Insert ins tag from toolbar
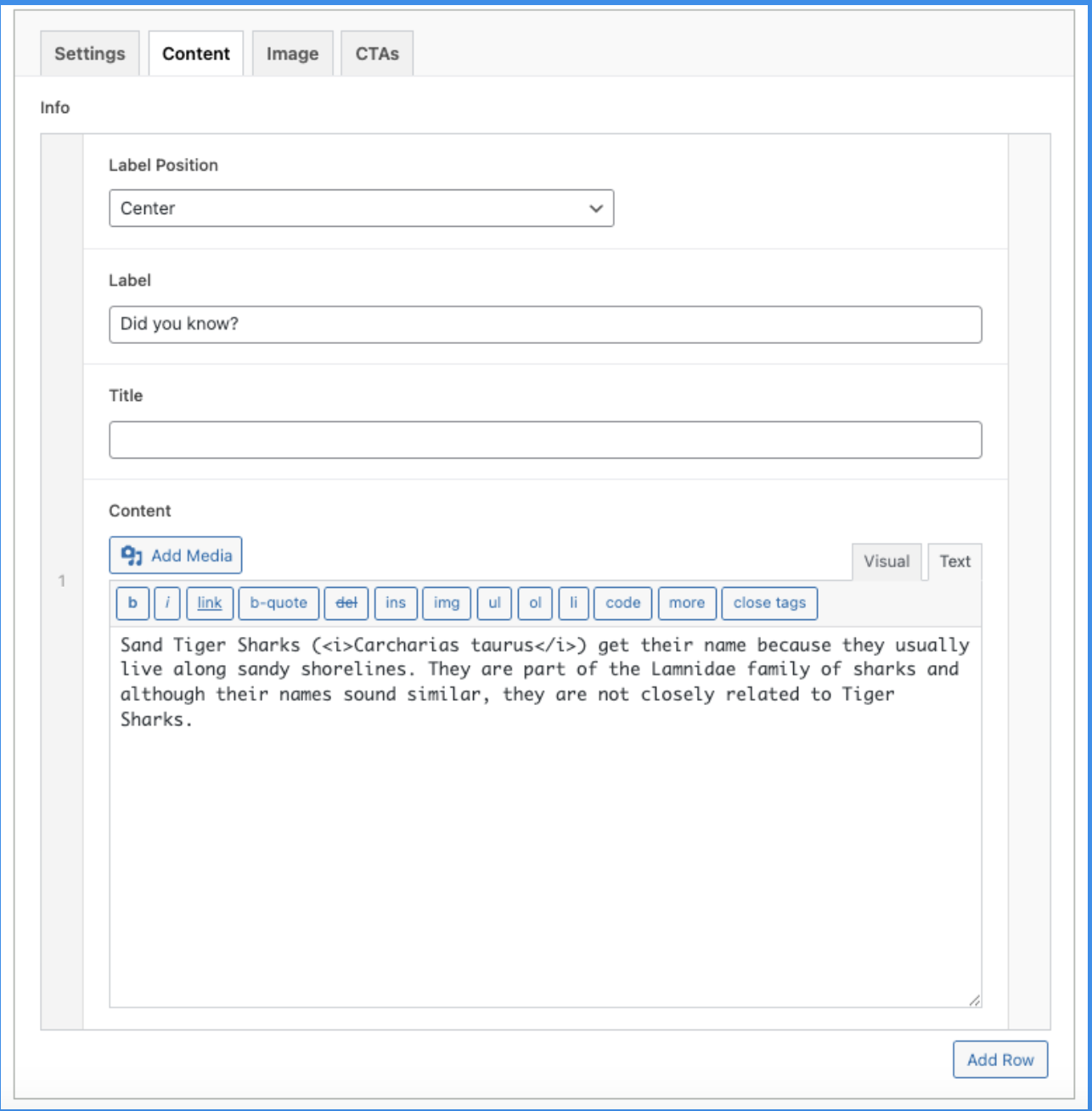 396,603
